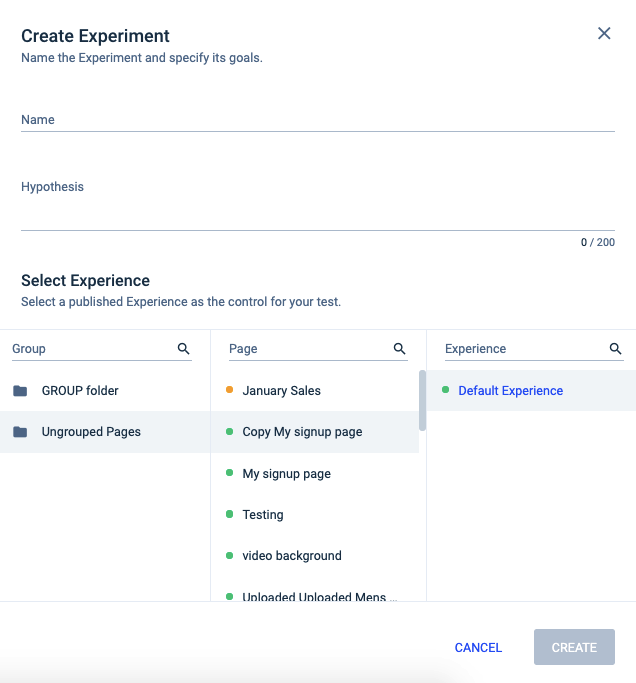
Task: Click green dot beside Default Experience
Action: pos(445,390)
